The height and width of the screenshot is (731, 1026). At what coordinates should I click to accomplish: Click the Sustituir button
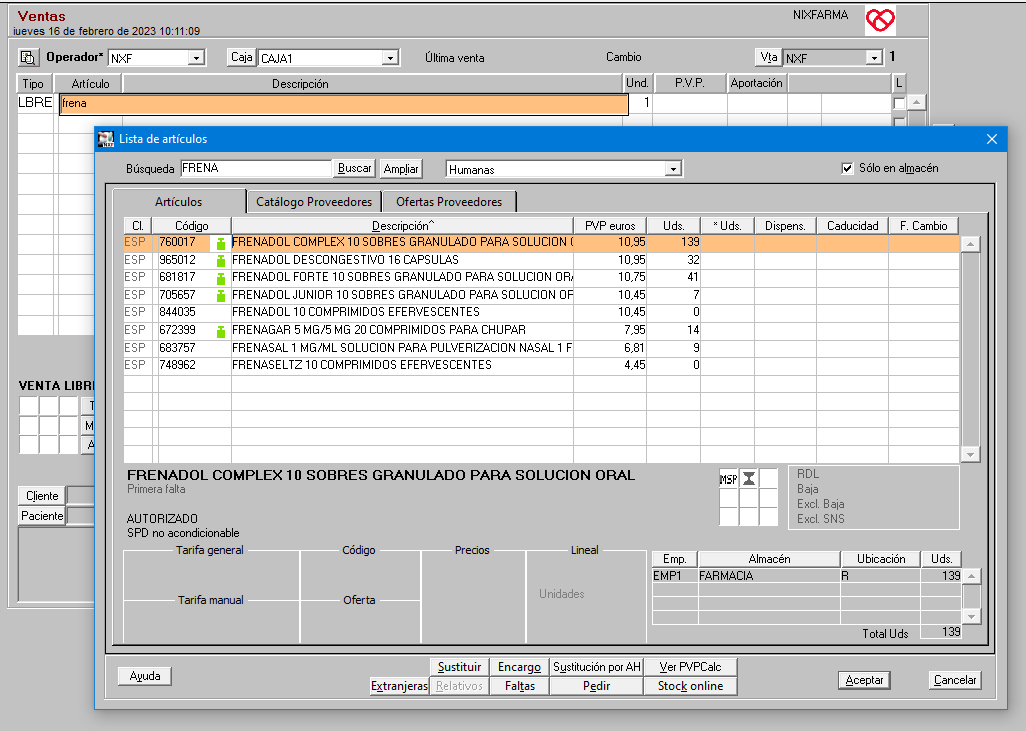tap(459, 667)
